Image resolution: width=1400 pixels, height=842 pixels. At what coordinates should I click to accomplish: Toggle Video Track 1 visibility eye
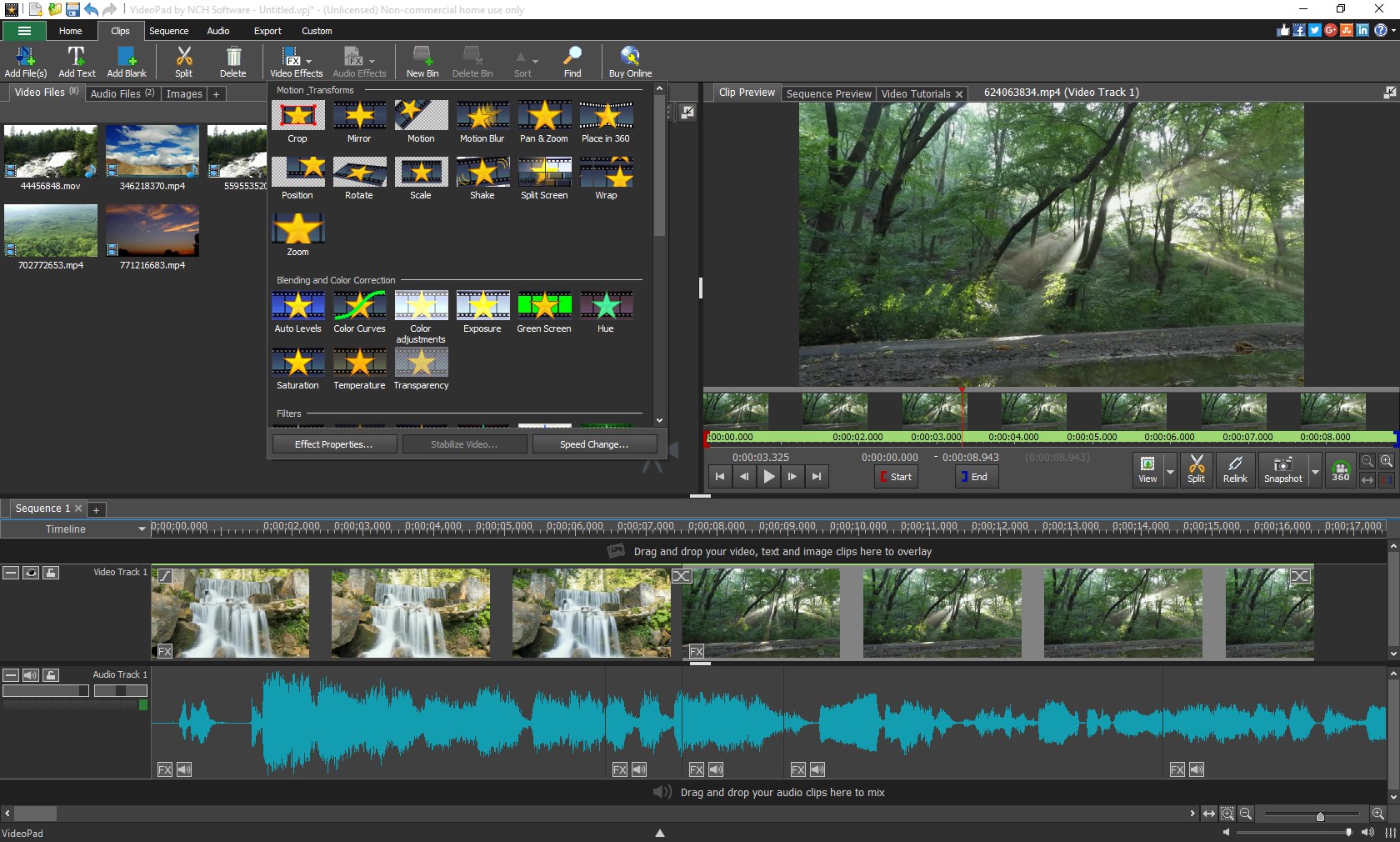[x=31, y=573]
